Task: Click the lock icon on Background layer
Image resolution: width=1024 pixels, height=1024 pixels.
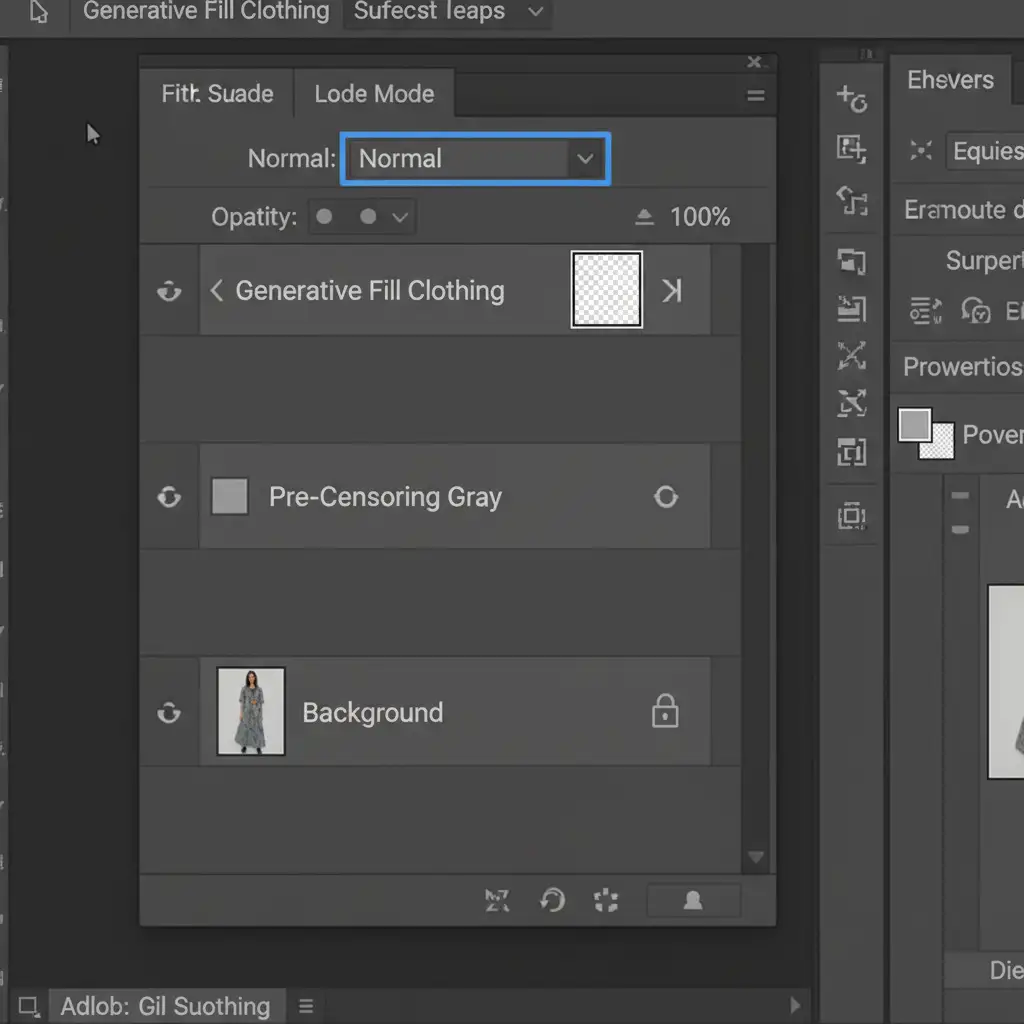Action: click(x=665, y=711)
